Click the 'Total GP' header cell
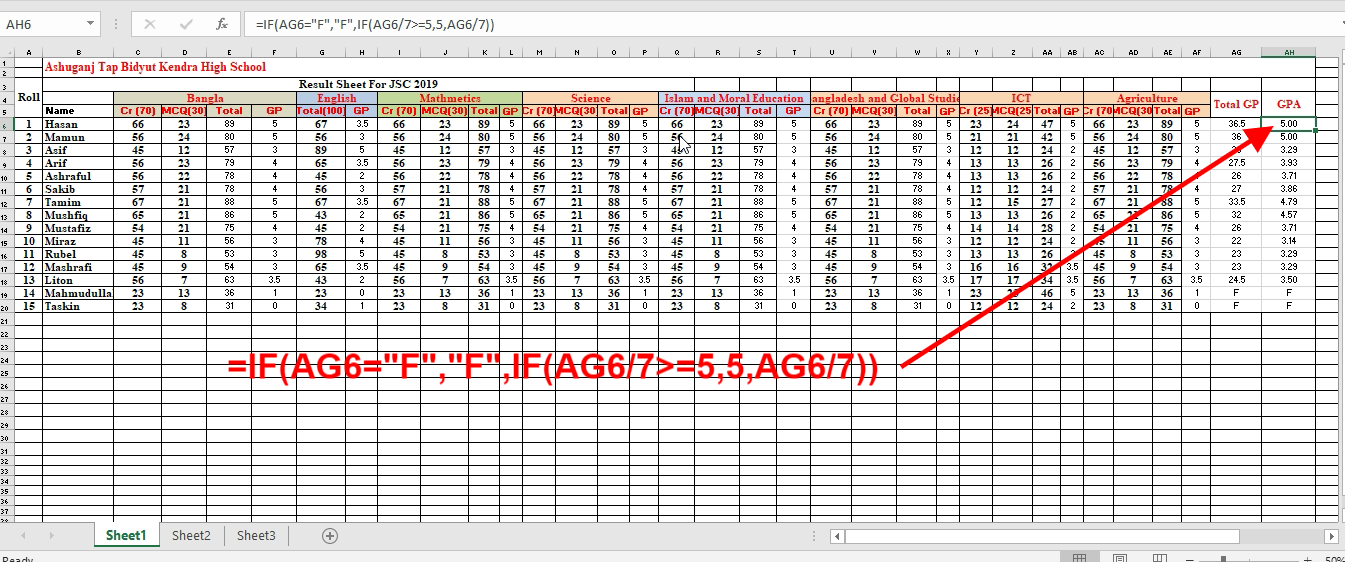 (x=1236, y=104)
